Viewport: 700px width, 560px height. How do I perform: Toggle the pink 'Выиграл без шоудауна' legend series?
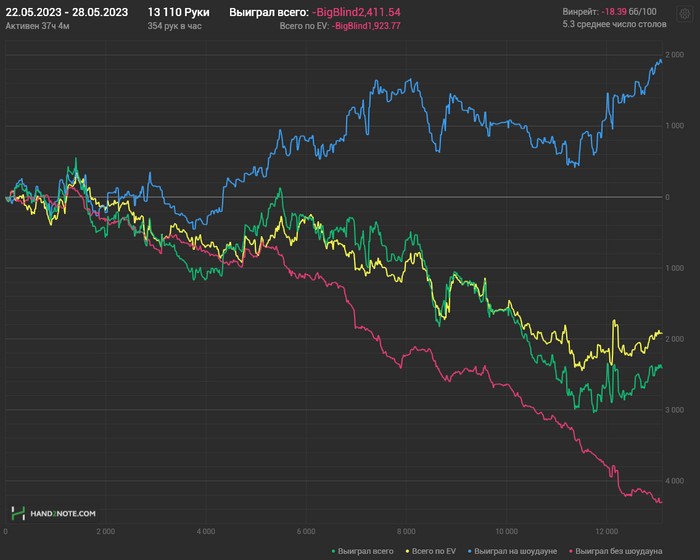point(615,551)
